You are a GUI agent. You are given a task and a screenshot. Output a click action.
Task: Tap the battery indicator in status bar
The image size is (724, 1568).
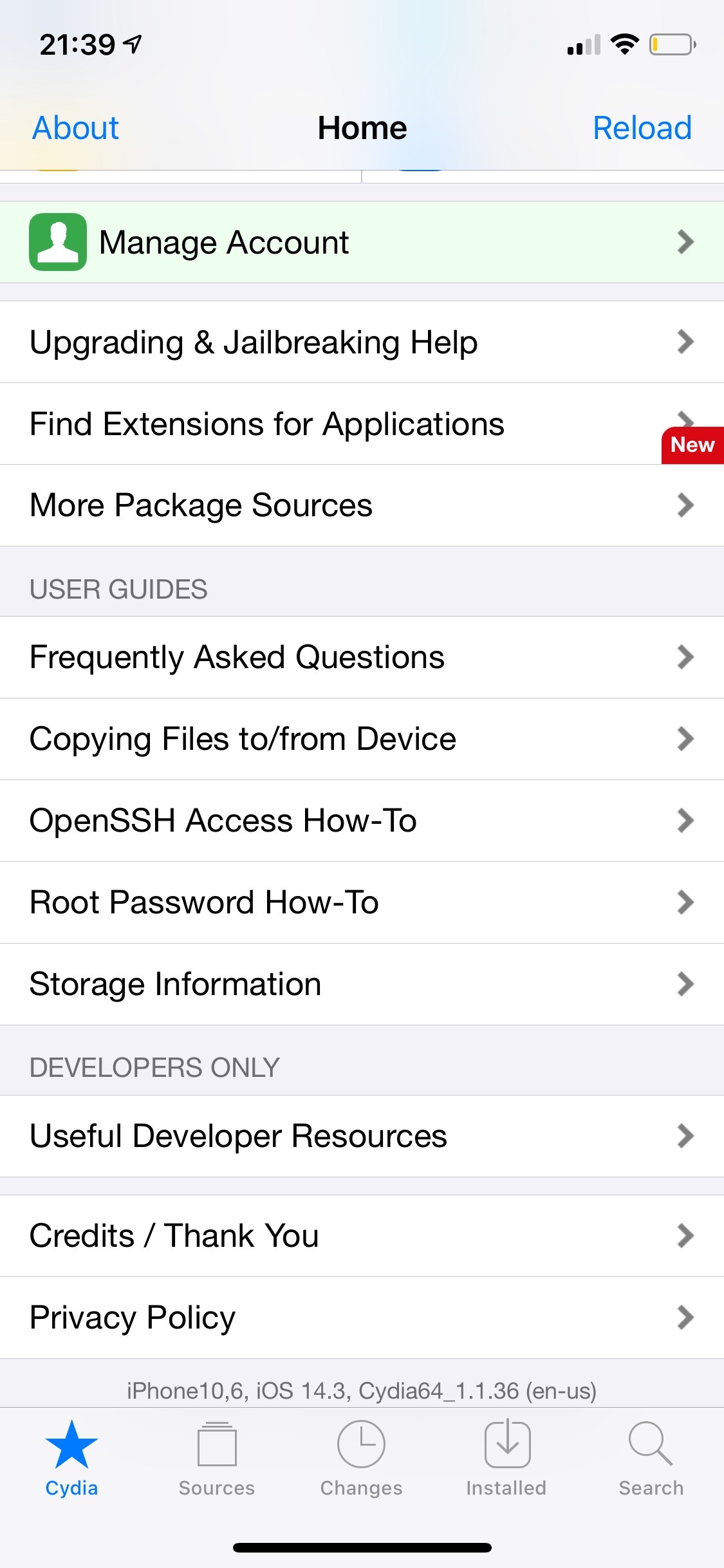point(673,44)
